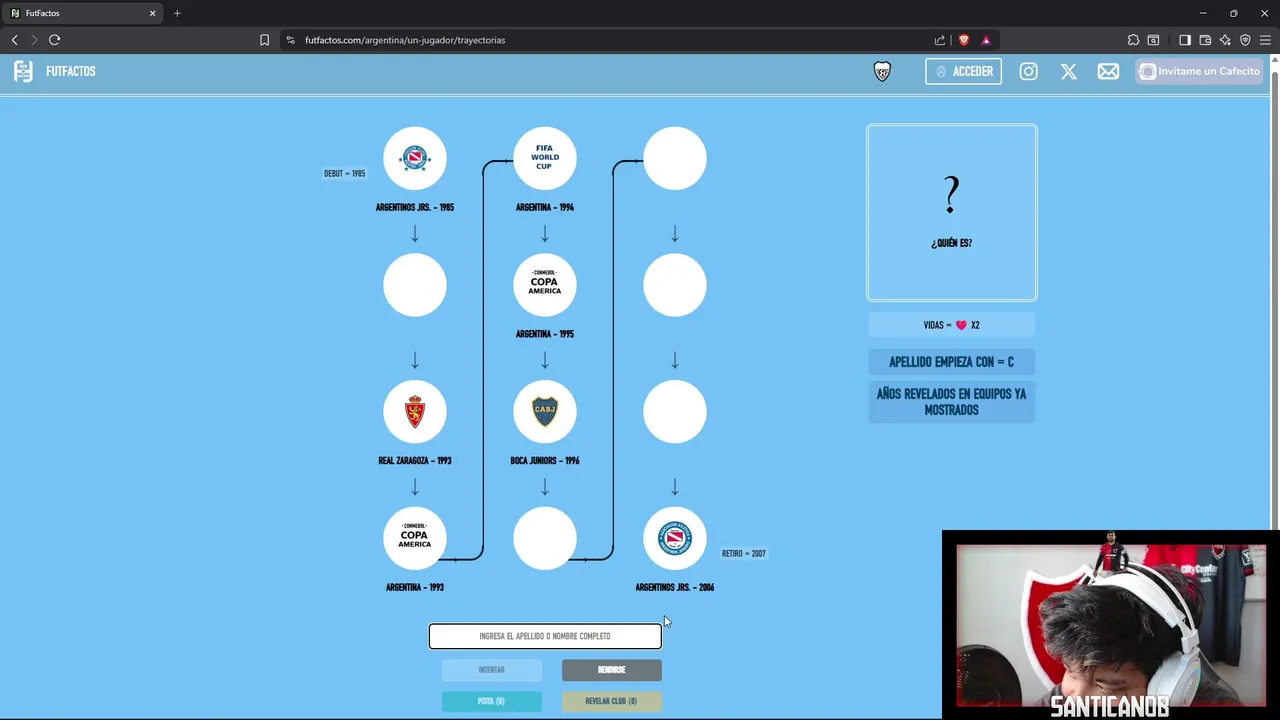
Task: Click the hidden club circle below Boca Juniors
Action: [x=545, y=538]
